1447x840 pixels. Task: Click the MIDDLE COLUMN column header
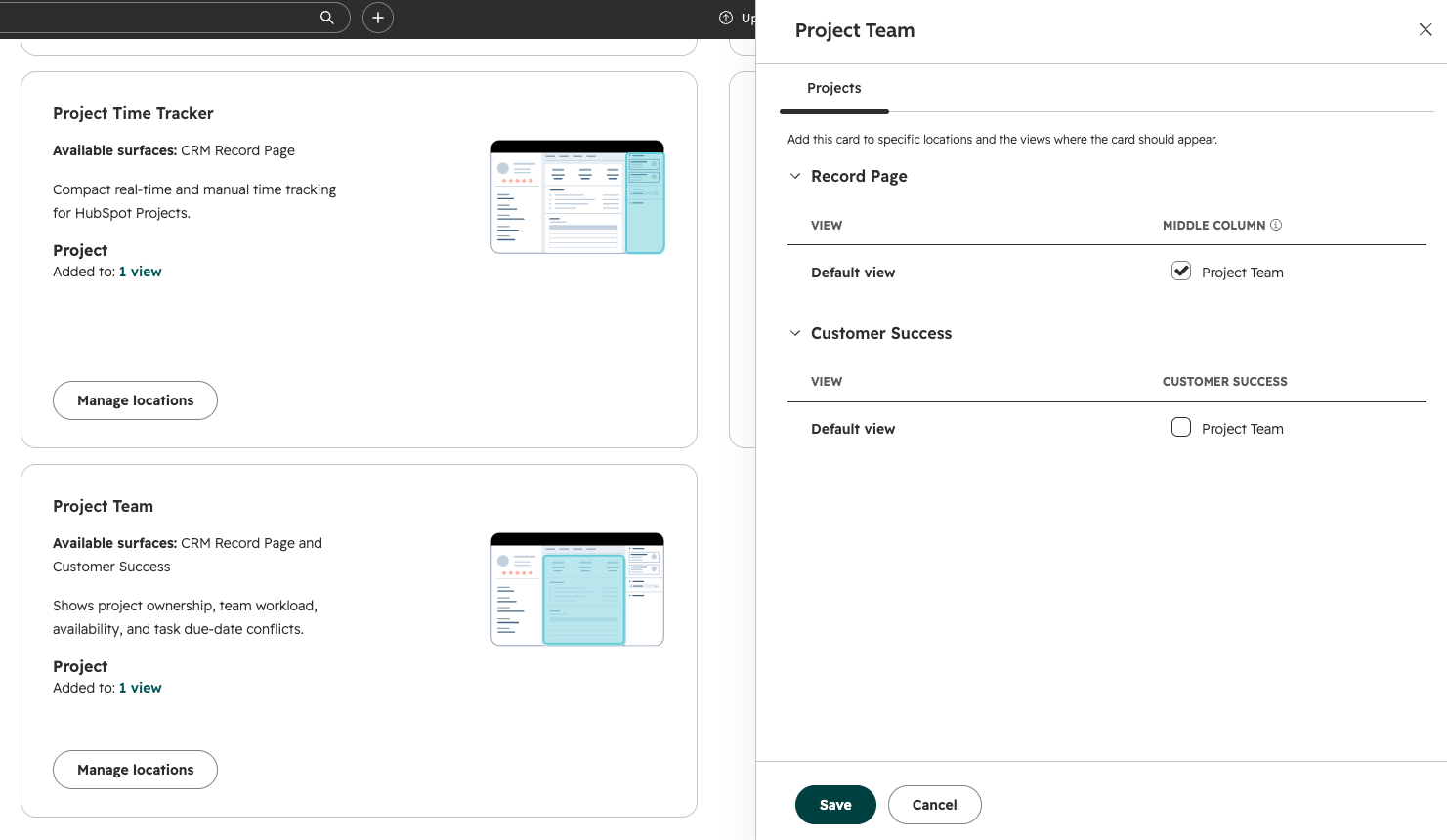point(1213,225)
